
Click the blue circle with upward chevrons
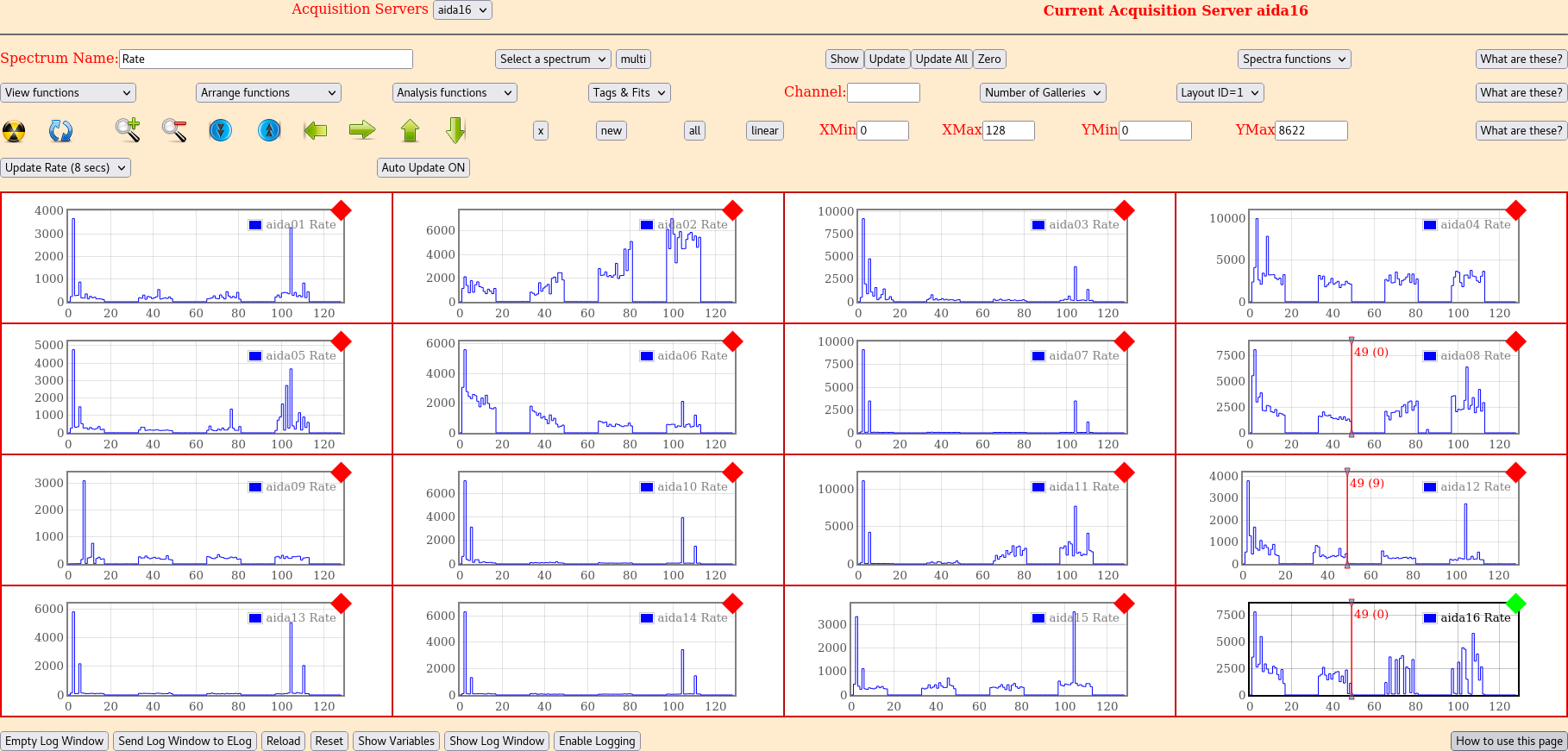pyautogui.click(x=269, y=130)
